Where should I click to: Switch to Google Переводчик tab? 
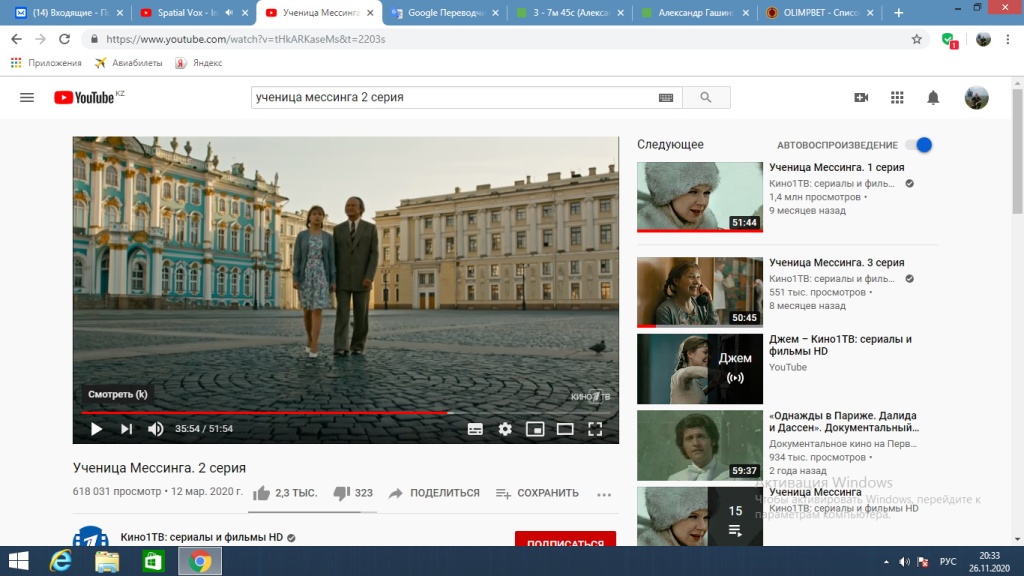[x=444, y=12]
